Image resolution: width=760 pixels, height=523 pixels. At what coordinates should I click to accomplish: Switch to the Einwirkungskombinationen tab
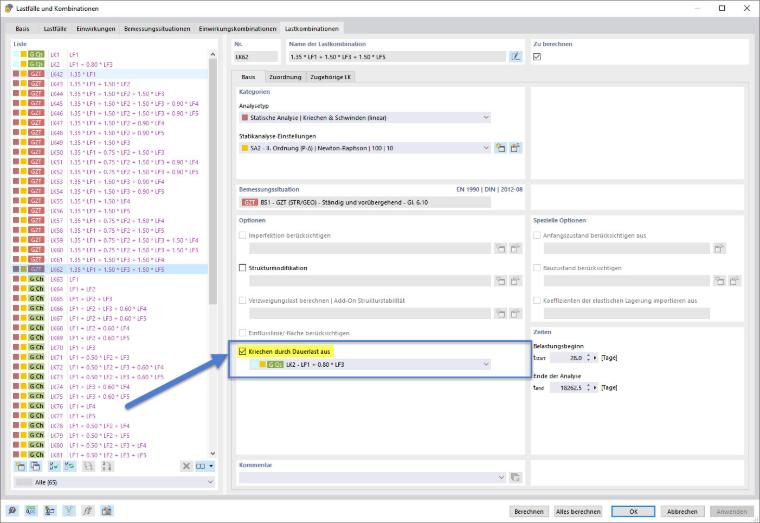[x=238, y=29]
